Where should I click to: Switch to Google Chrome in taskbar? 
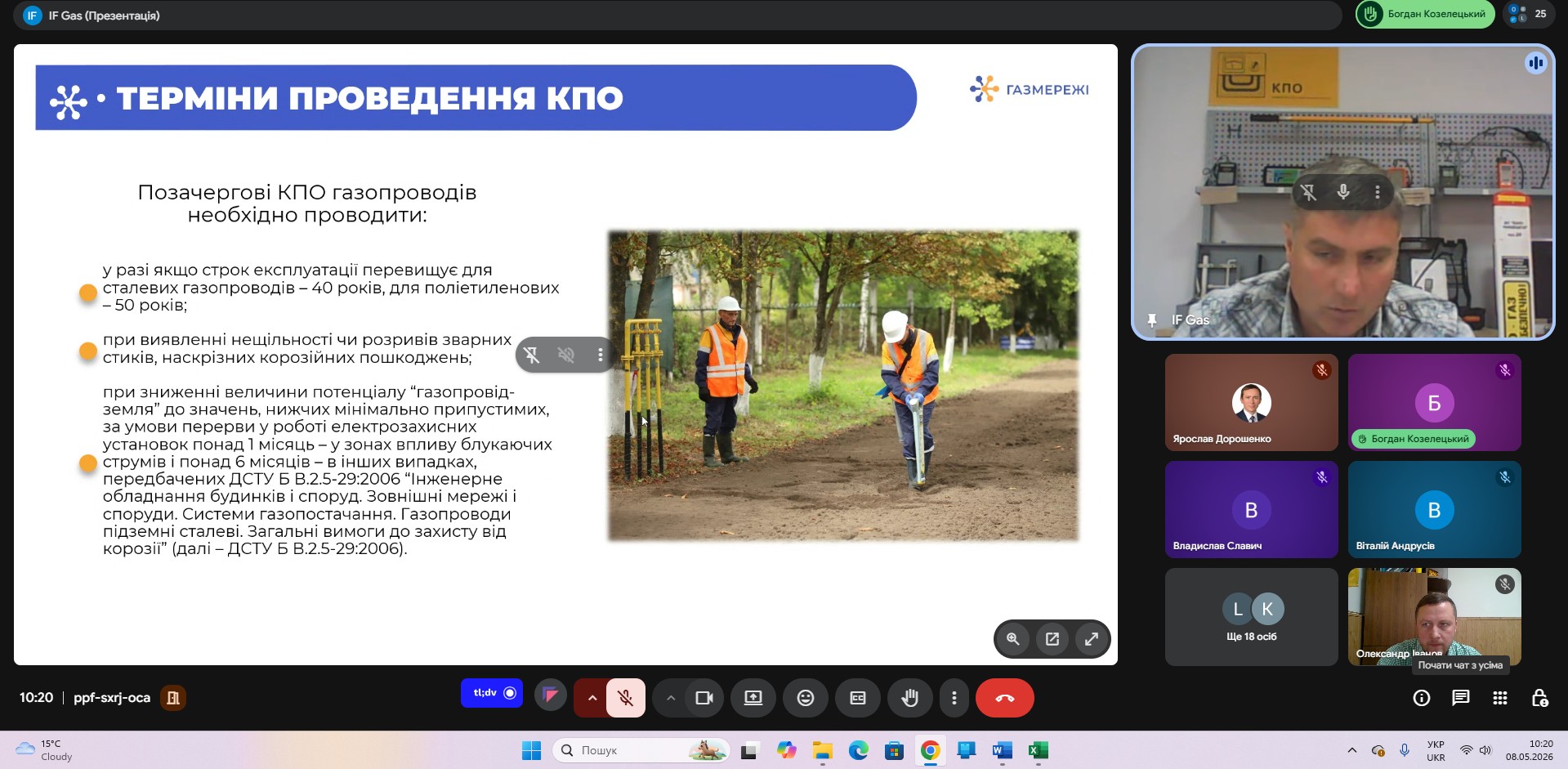(x=931, y=750)
